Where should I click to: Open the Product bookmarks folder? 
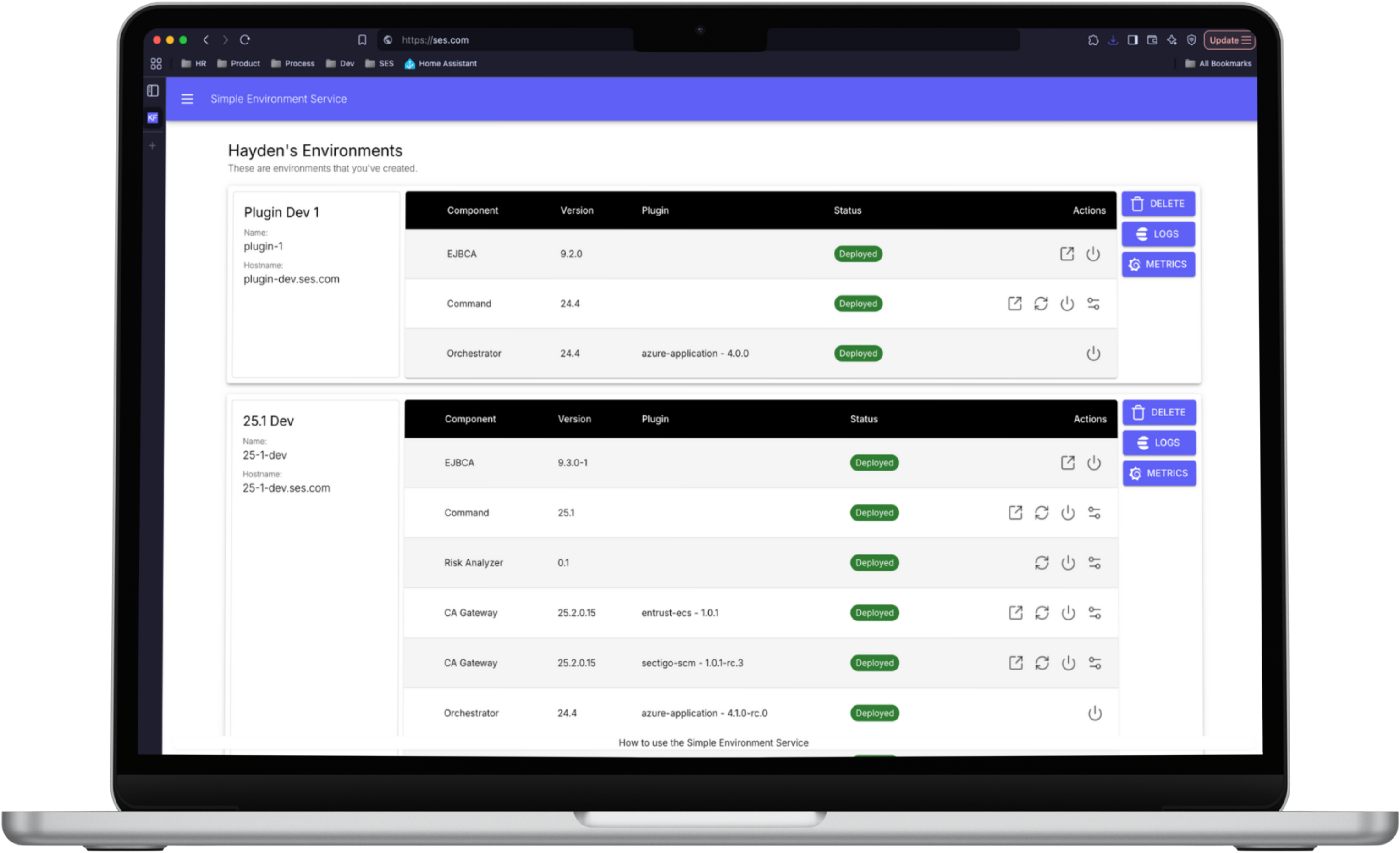click(x=239, y=64)
